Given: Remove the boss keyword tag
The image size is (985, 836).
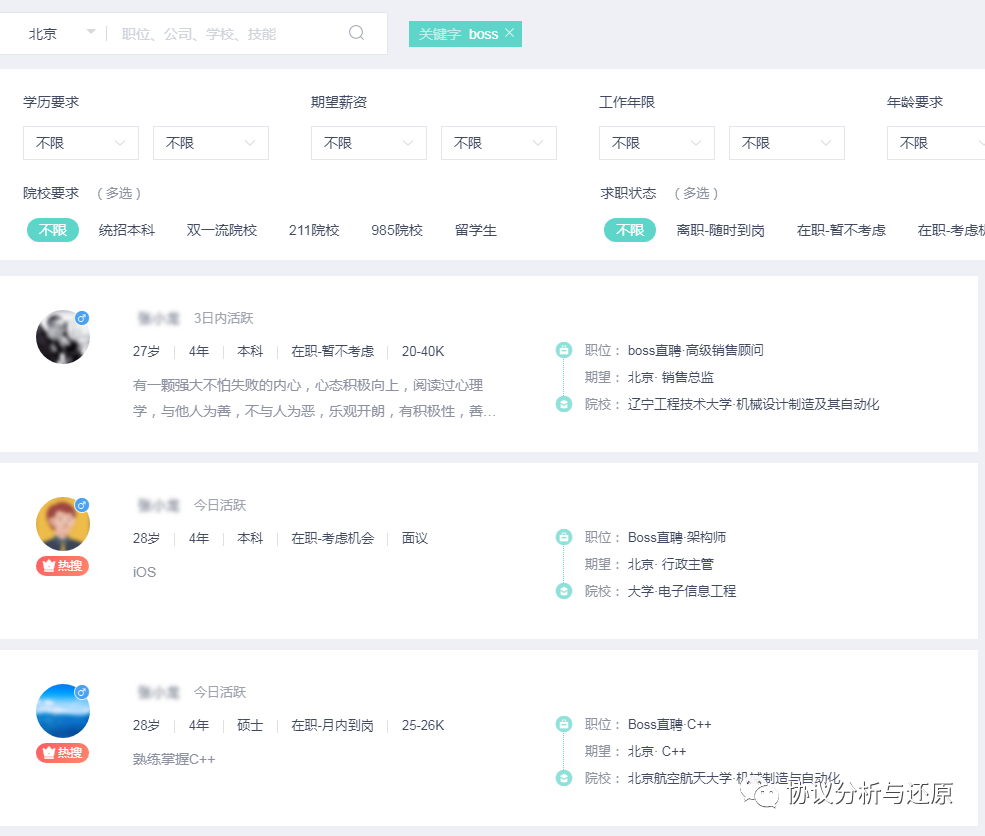Looking at the screenshot, I should [x=509, y=33].
